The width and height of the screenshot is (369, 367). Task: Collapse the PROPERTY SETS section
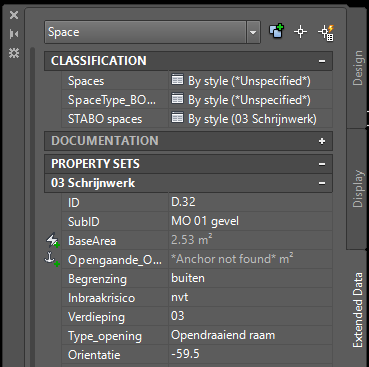(322, 164)
